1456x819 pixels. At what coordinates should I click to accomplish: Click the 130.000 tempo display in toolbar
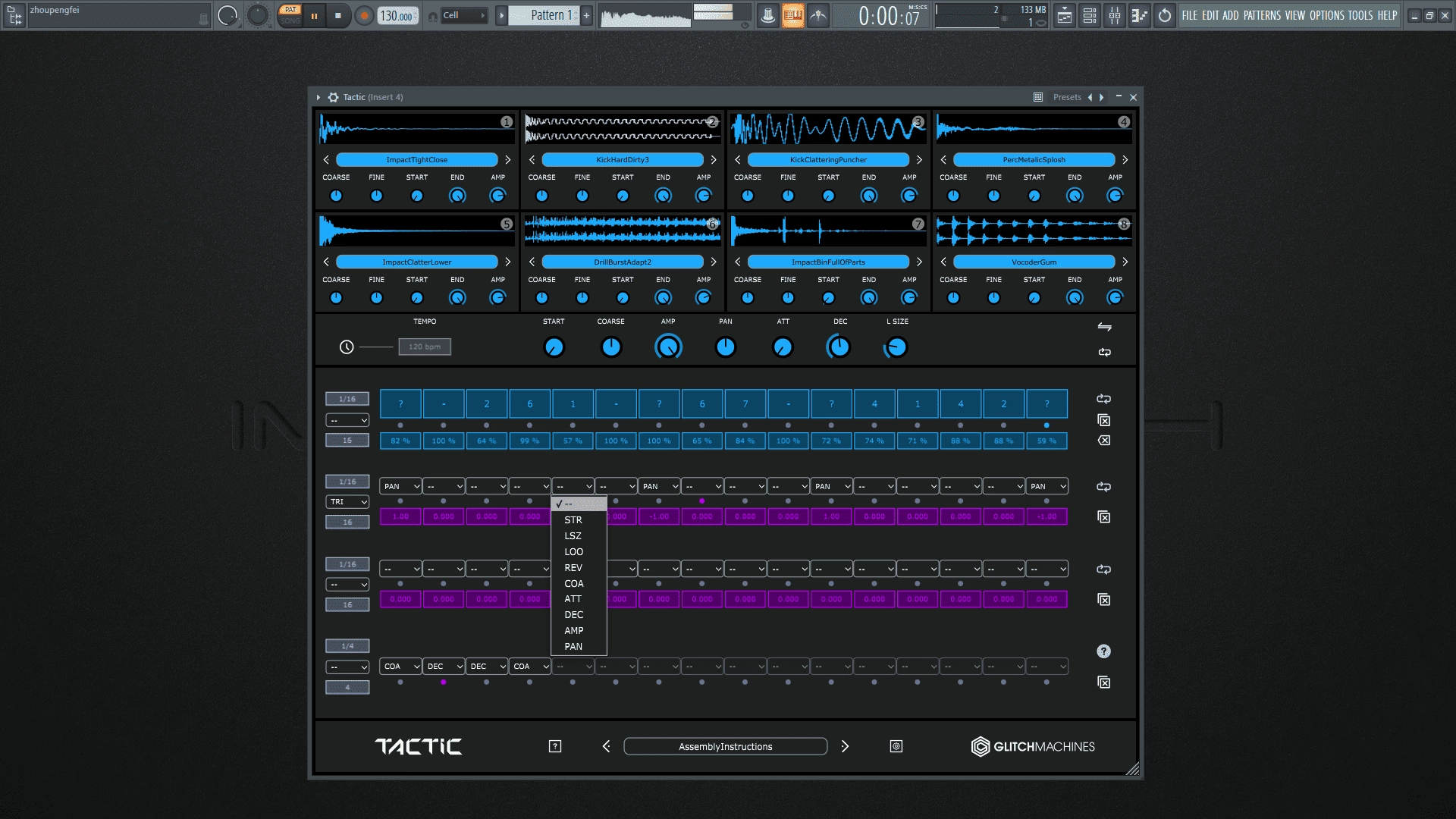tap(398, 15)
